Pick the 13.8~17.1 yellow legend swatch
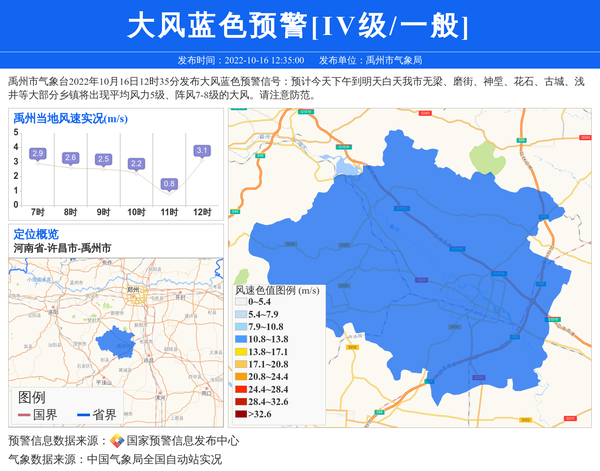600x471 pixels. tap(240, 352)
